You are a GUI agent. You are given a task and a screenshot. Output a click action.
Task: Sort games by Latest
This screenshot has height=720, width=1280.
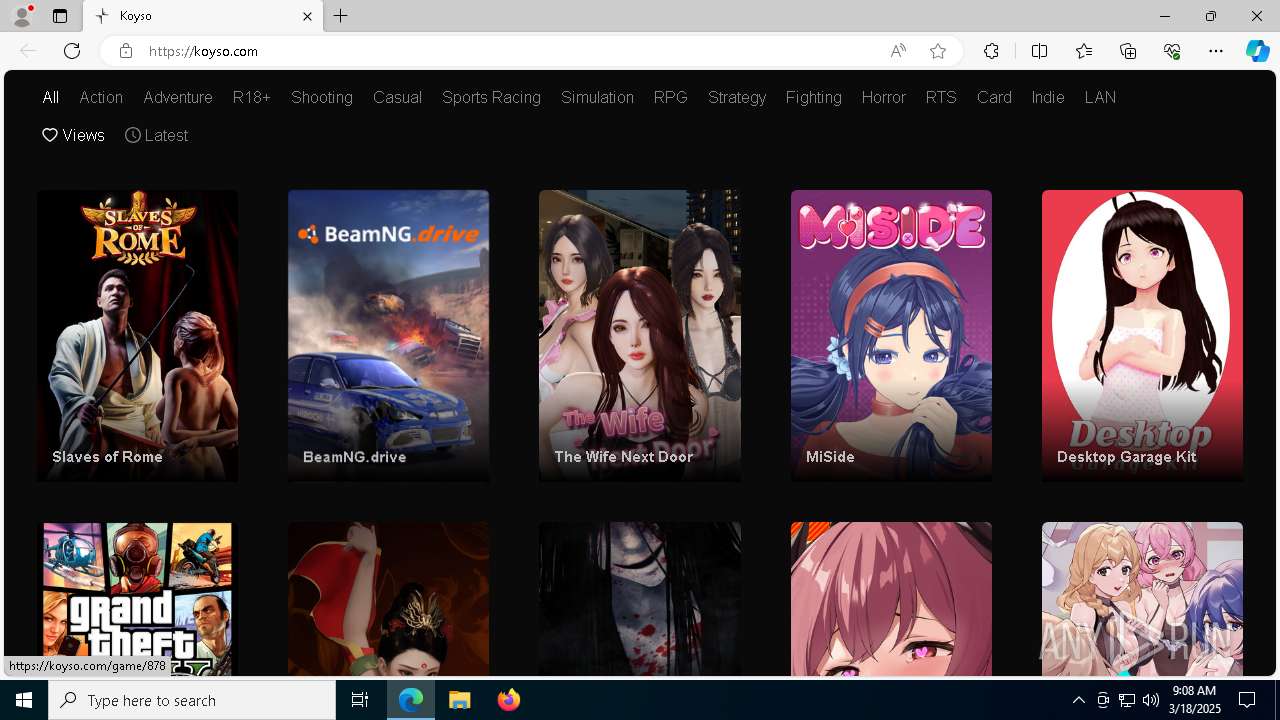pyautogui.click(x=156, y=135)
